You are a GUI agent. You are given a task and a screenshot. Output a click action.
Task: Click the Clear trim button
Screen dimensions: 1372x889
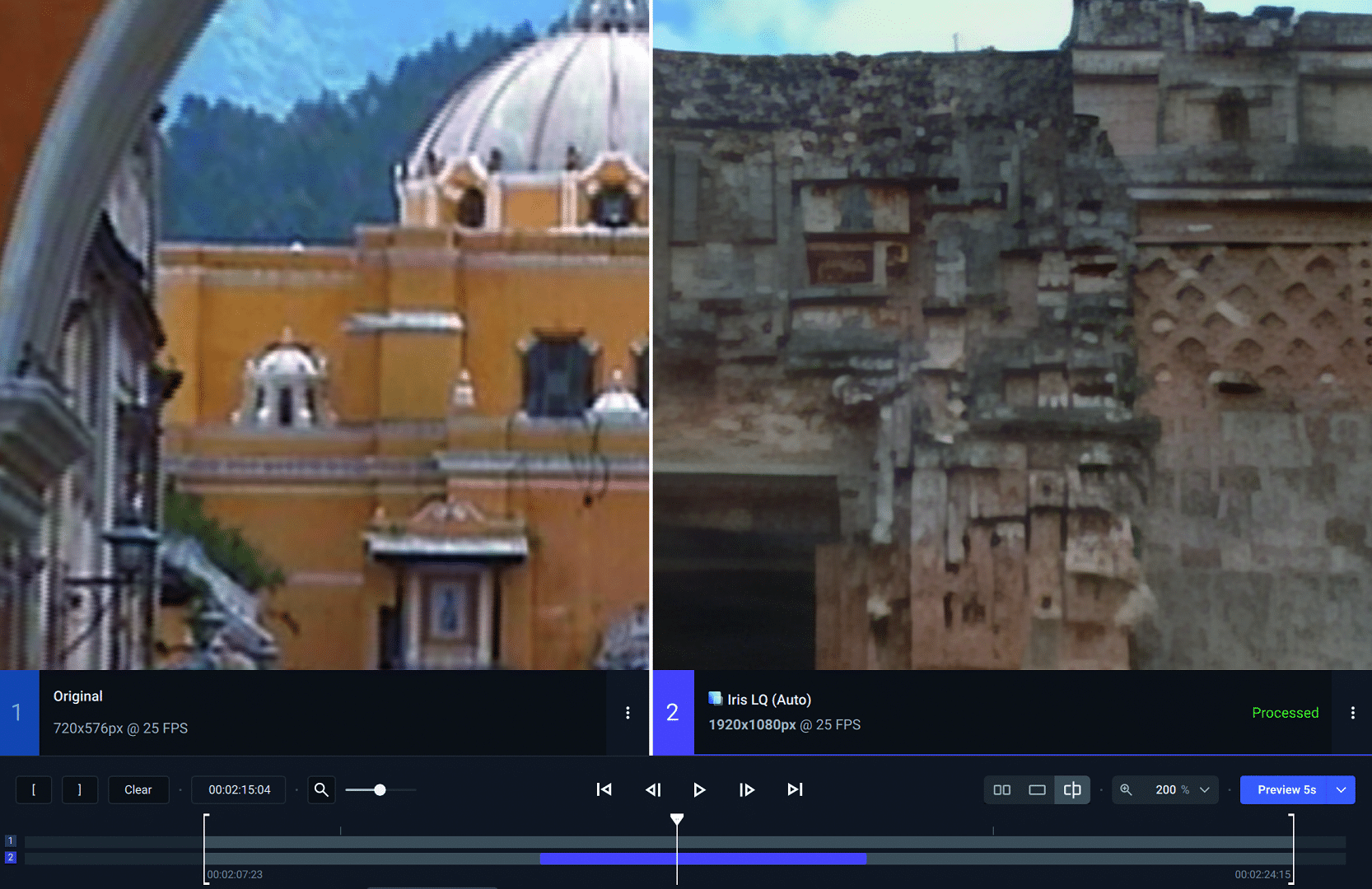point(138,789)
